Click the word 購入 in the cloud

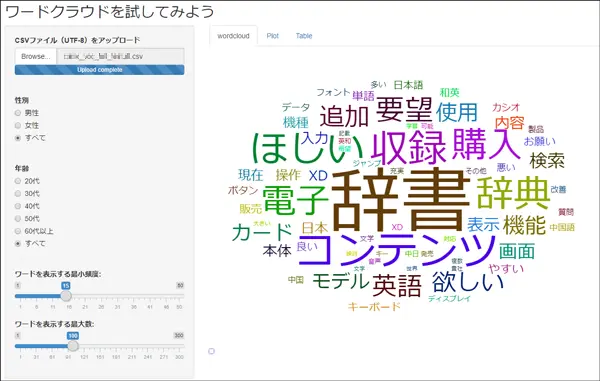pyautogui.click(x=486, y=144)
